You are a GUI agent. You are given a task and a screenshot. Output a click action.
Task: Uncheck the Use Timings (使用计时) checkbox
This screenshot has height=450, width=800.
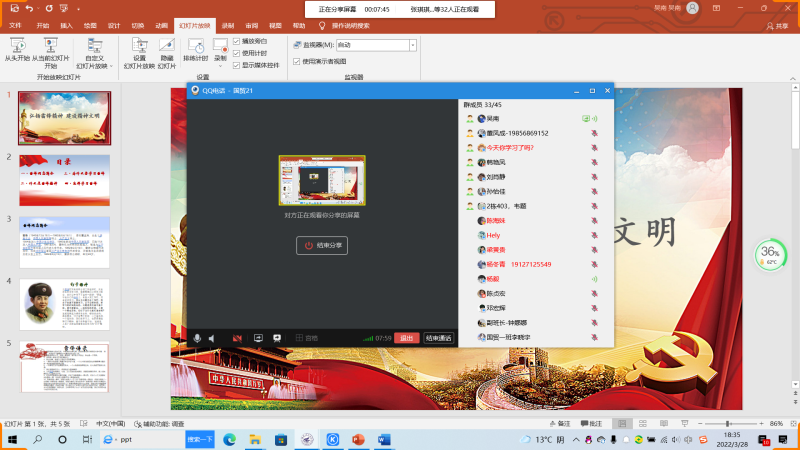pos(237,53)
